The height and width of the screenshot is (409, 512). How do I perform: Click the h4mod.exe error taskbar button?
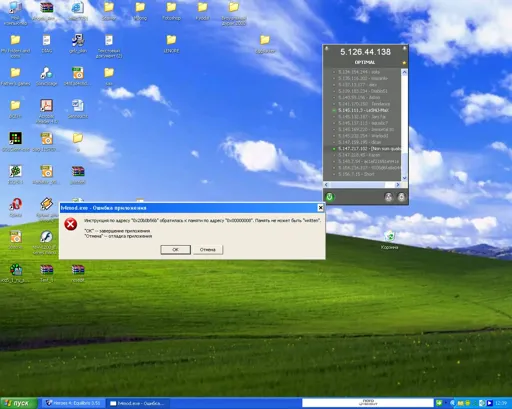(138, 403)
